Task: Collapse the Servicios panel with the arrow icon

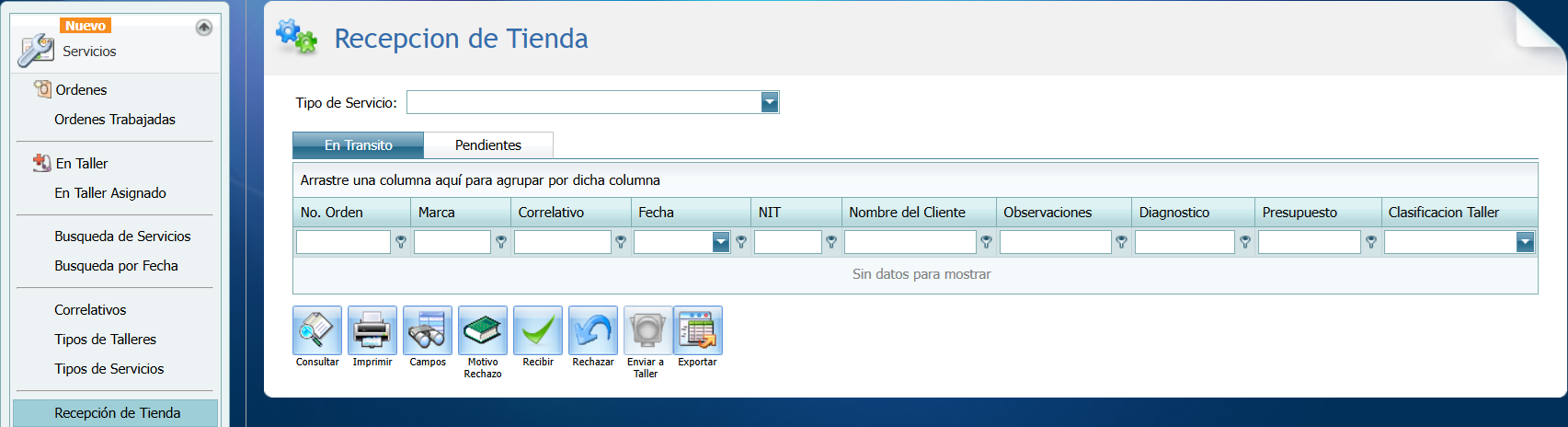Action: (204, 28)
